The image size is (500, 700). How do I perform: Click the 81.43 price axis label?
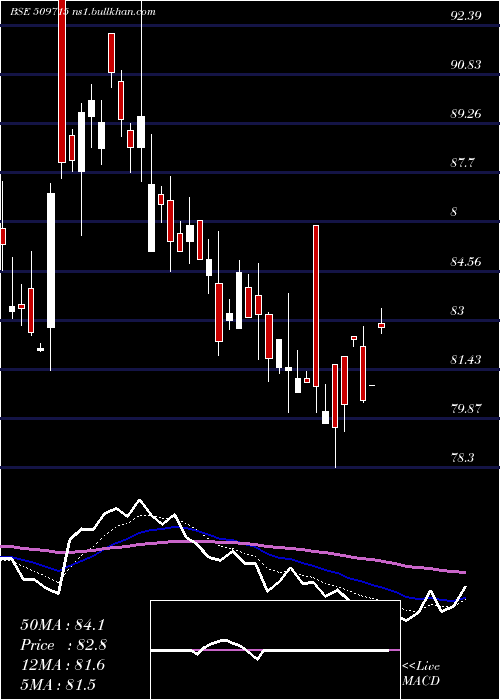pyautogui.click(x=466, y=359)
